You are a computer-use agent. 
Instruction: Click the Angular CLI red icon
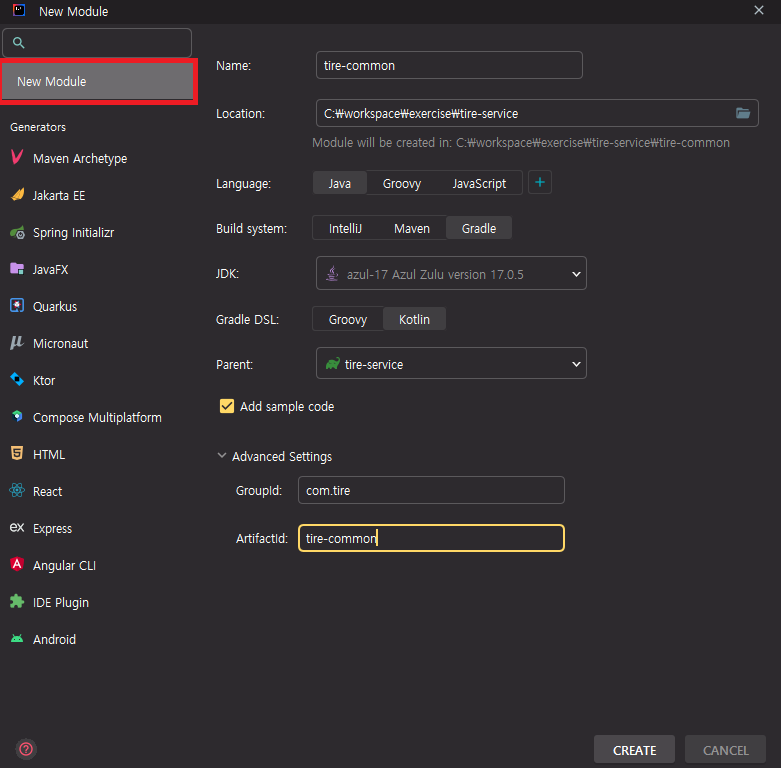[17, 564]
